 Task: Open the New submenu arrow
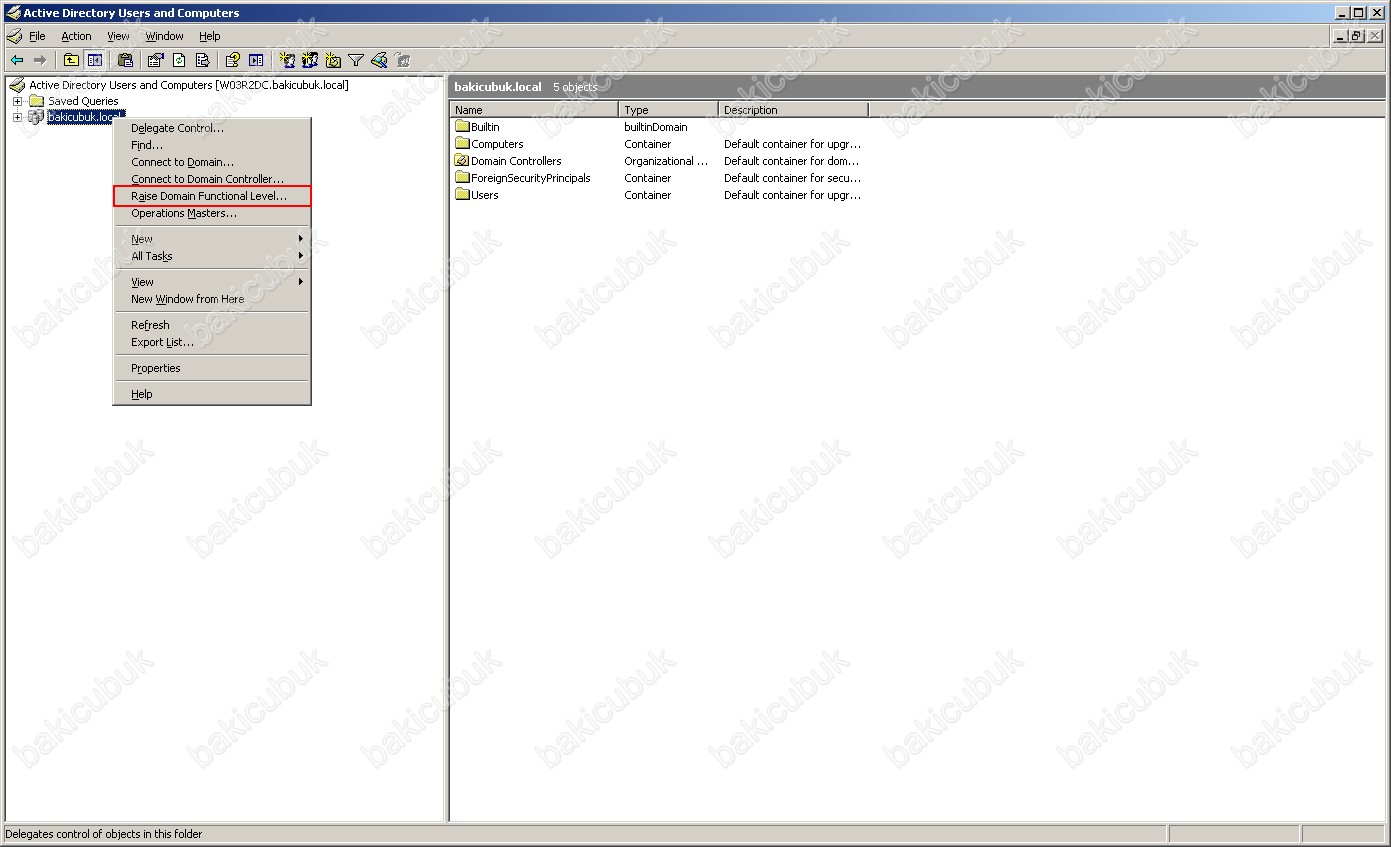point(300,239)
